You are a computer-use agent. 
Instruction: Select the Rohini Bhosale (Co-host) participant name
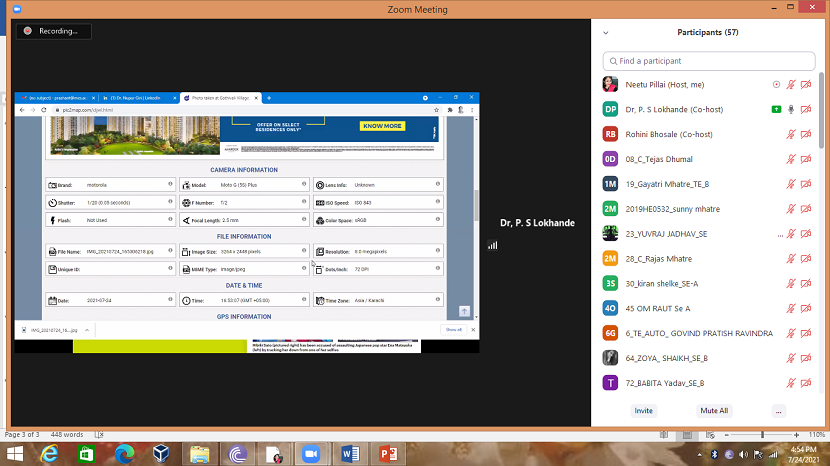[x=669, y=135]
